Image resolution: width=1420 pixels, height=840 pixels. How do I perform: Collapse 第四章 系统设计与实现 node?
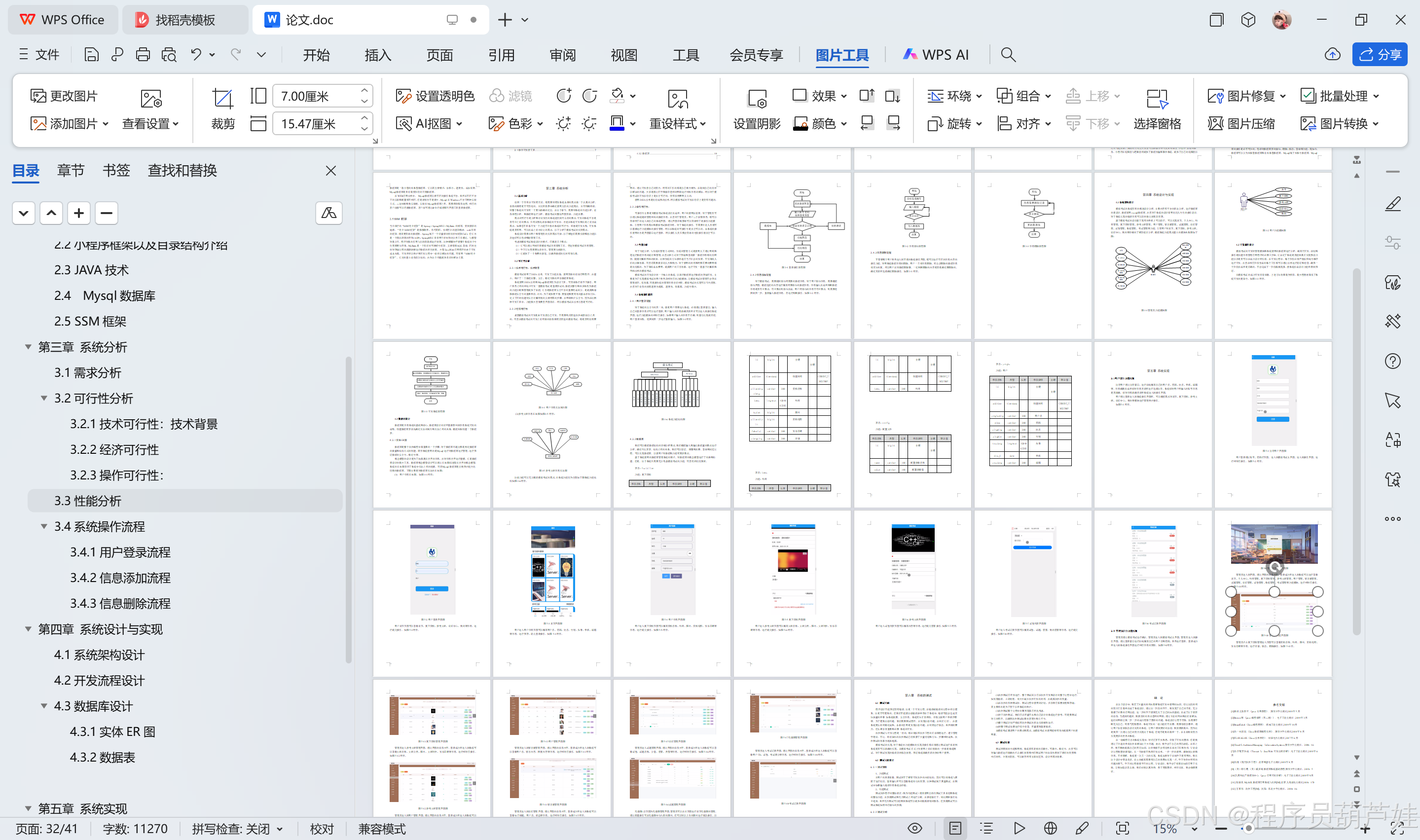pos(28,629)
